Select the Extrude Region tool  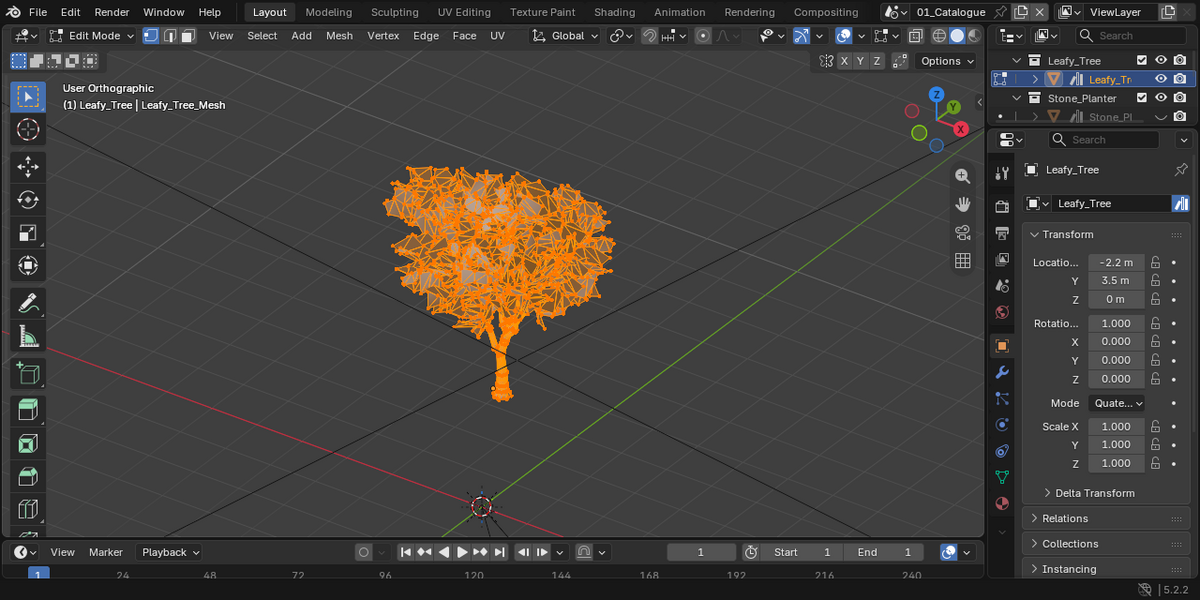point(28,411)
